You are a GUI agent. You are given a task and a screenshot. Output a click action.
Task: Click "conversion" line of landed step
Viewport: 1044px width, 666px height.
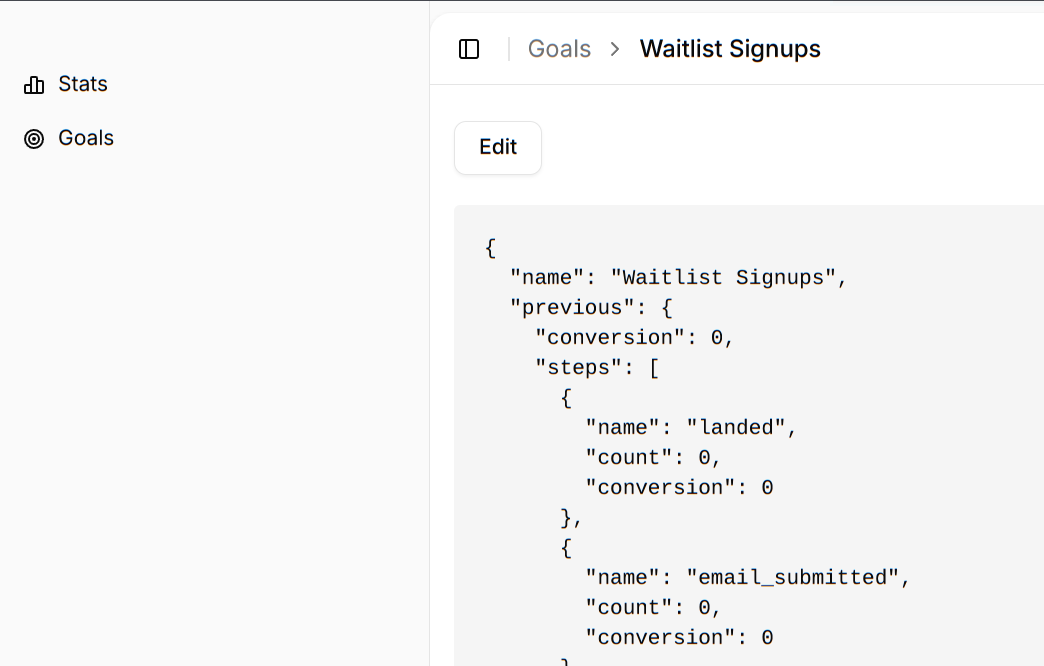pyautogui.click(x=678, y=487)
